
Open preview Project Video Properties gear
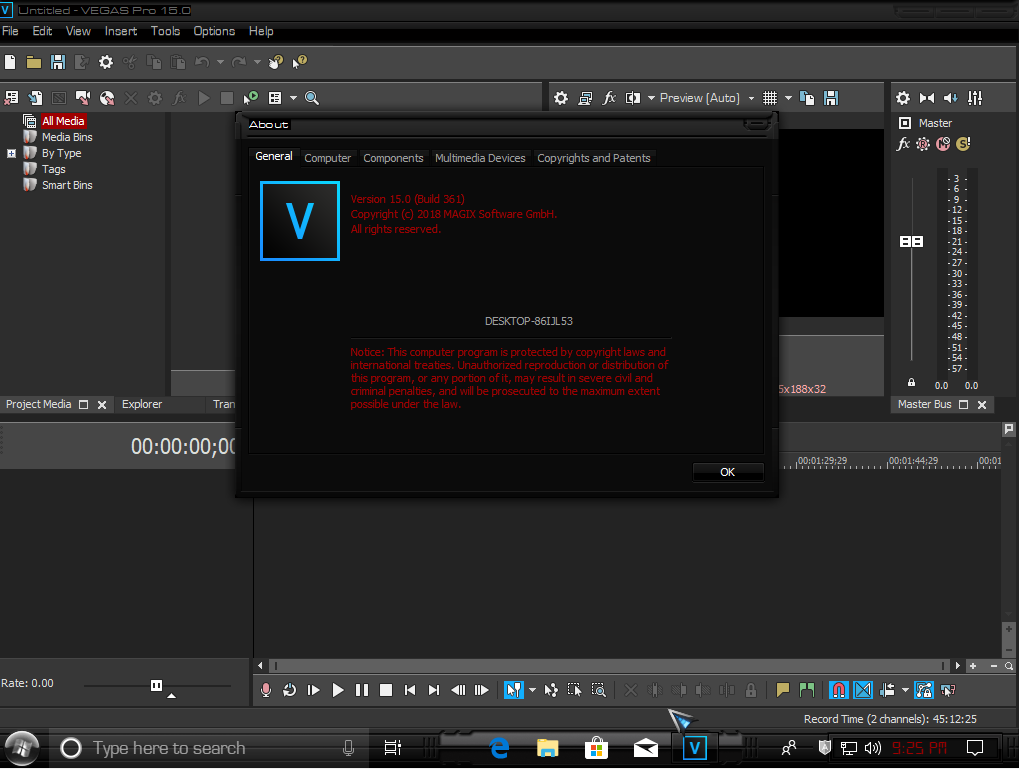pos(561,98)
